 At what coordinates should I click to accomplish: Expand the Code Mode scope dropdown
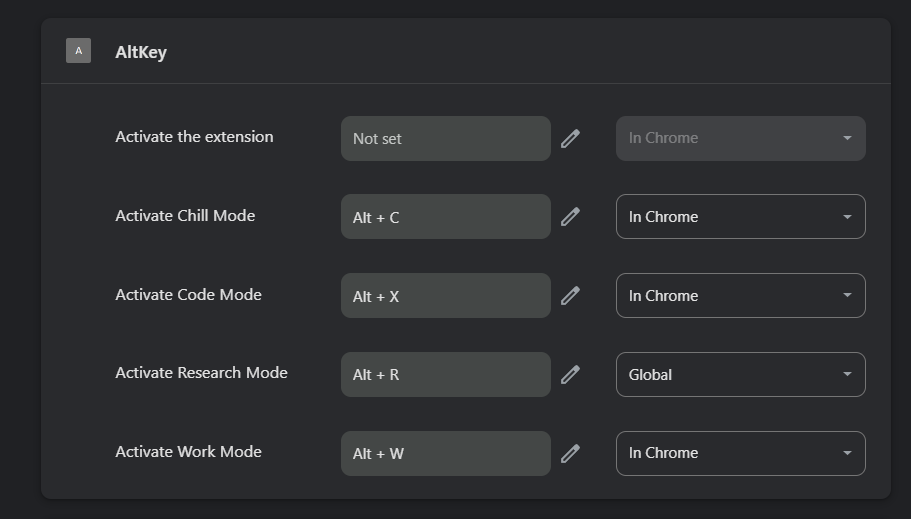(740, 296)
